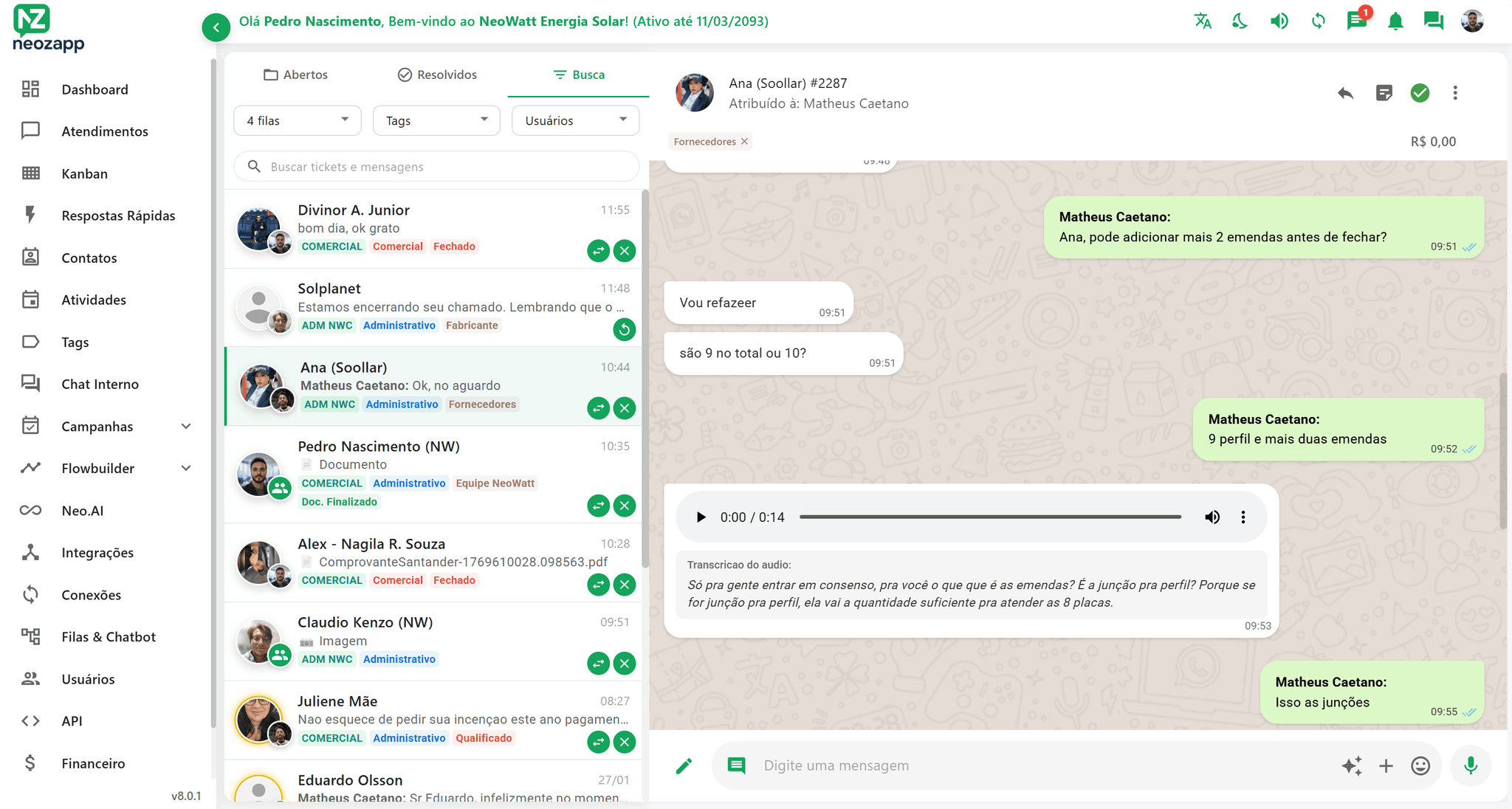The height and width of the screenshot is (809, 1512).
Task: Collapse the Campanhas sidebar submenu
Action: (187, 426)
